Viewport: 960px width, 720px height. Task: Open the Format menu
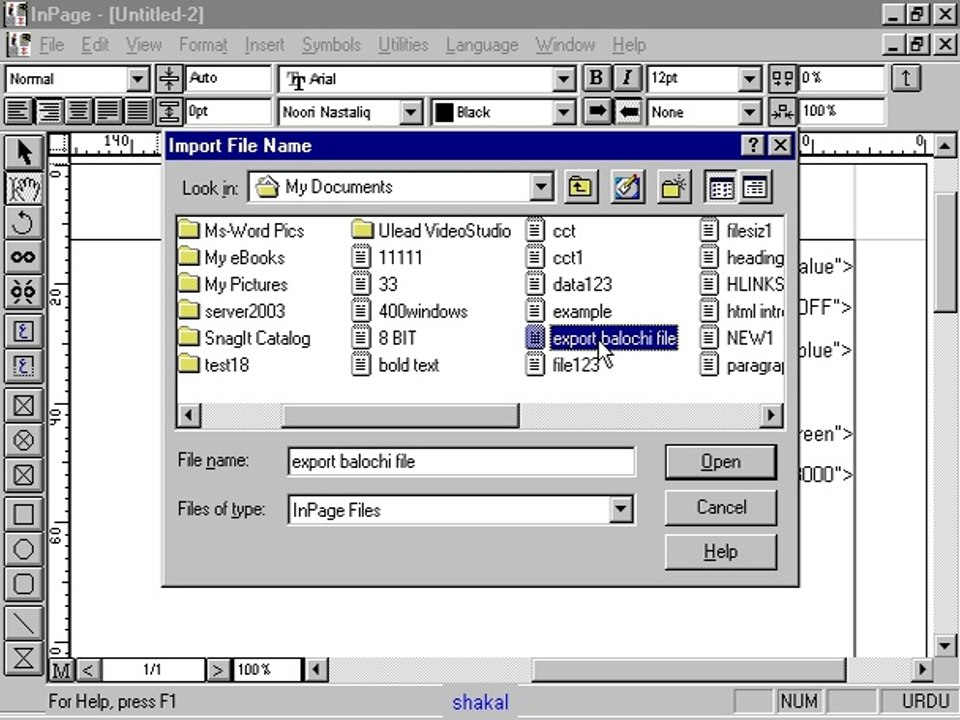coord(203,45)
